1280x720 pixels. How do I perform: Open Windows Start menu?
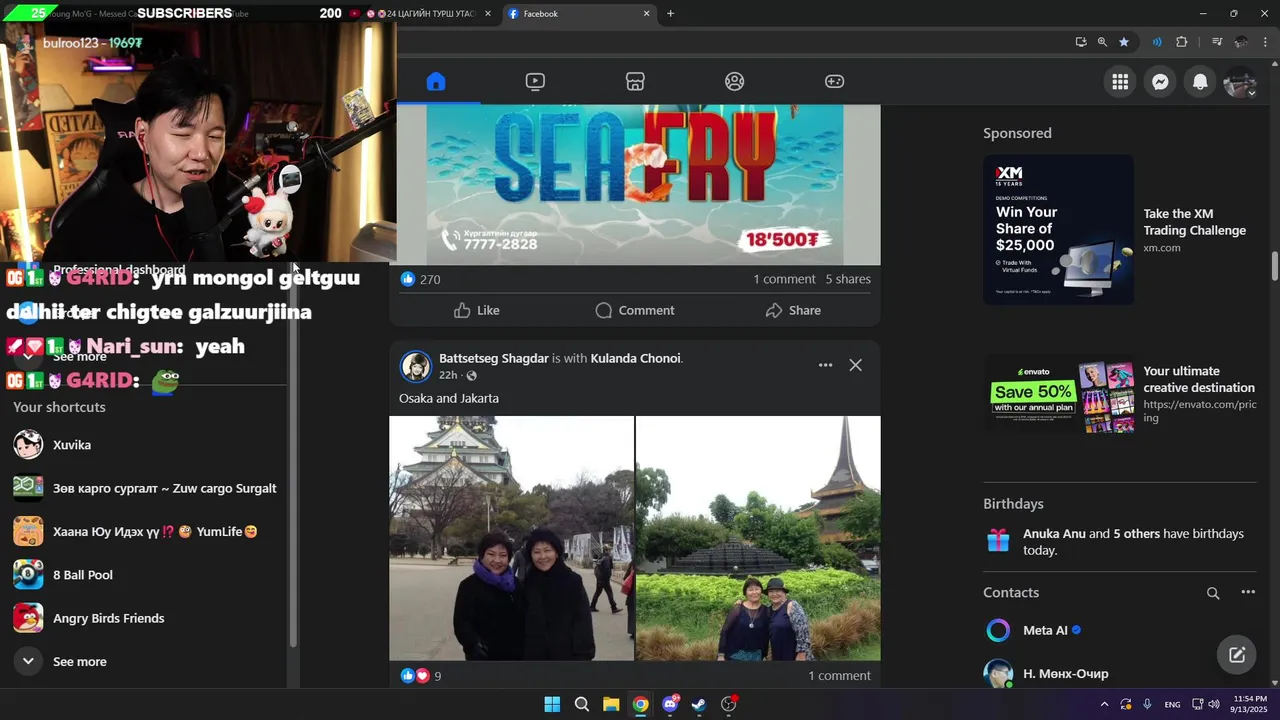point(552,704)
